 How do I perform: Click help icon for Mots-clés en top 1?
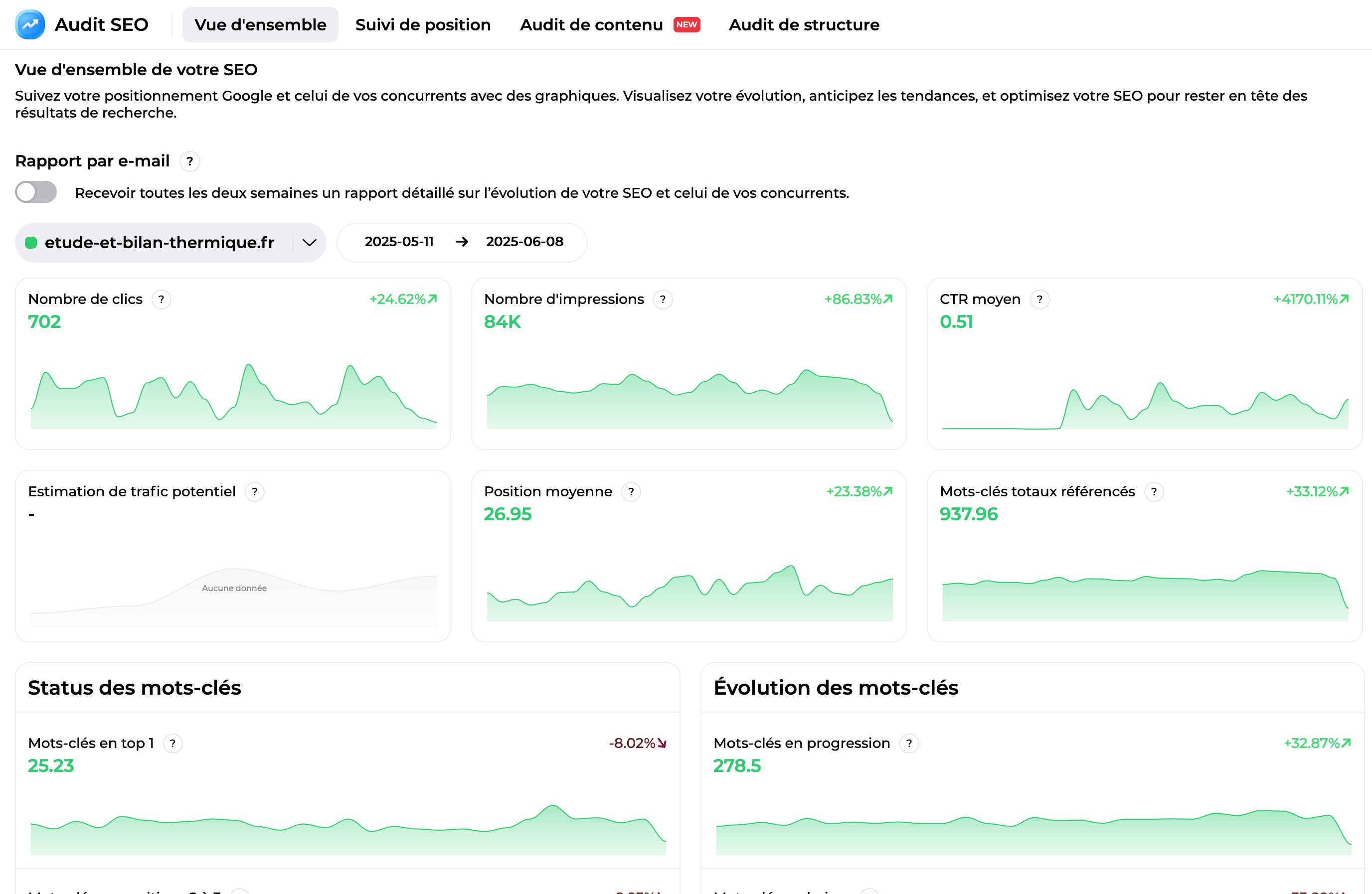(172, 744)
